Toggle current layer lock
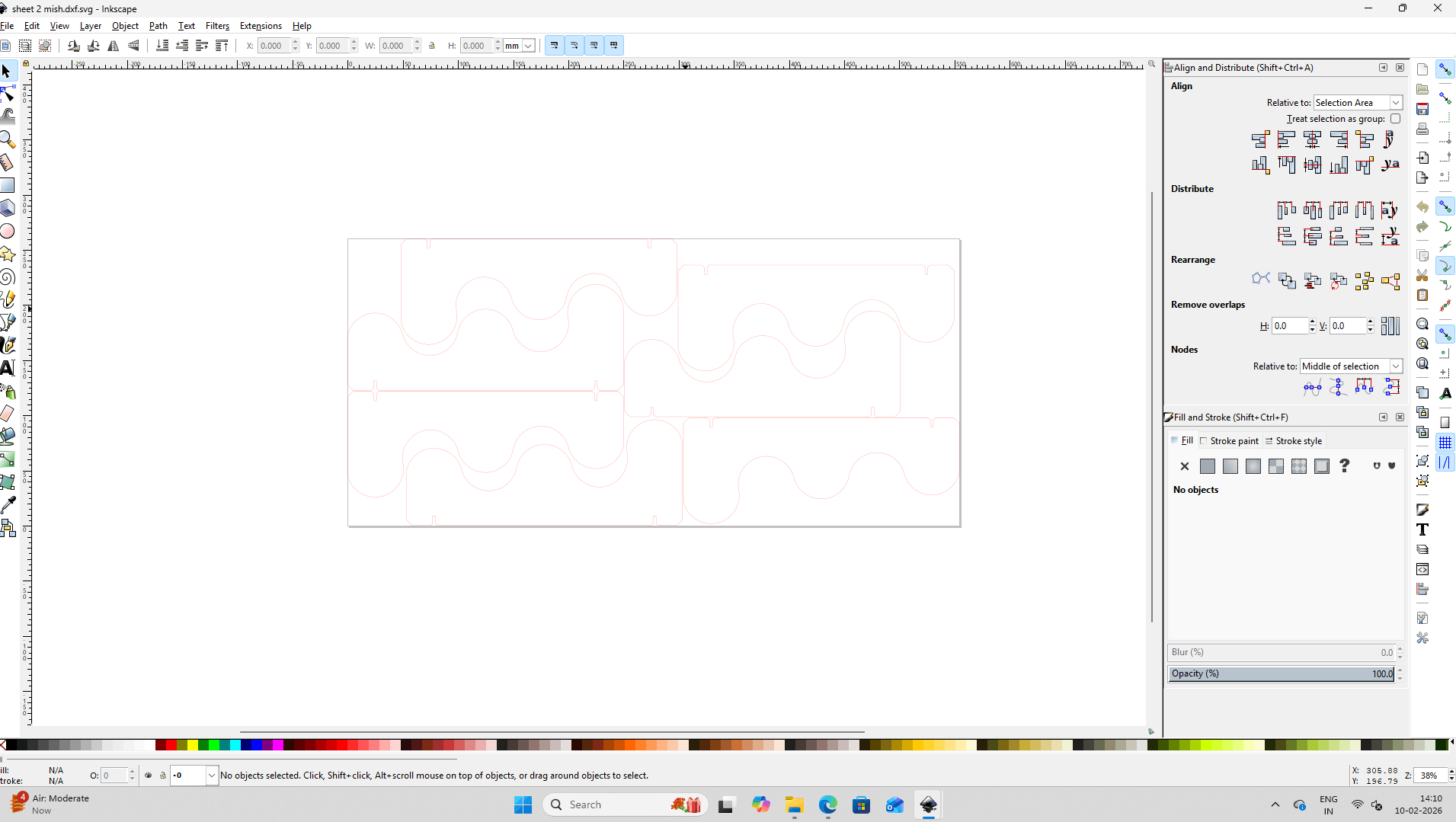 (162, 776)
